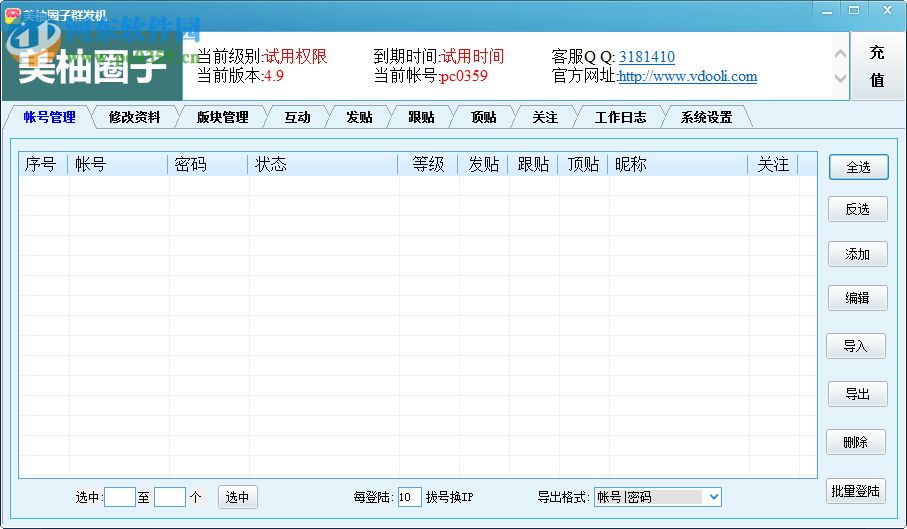Switch to the 跟贴 tab
907x529 pixels.
(421, 117)
